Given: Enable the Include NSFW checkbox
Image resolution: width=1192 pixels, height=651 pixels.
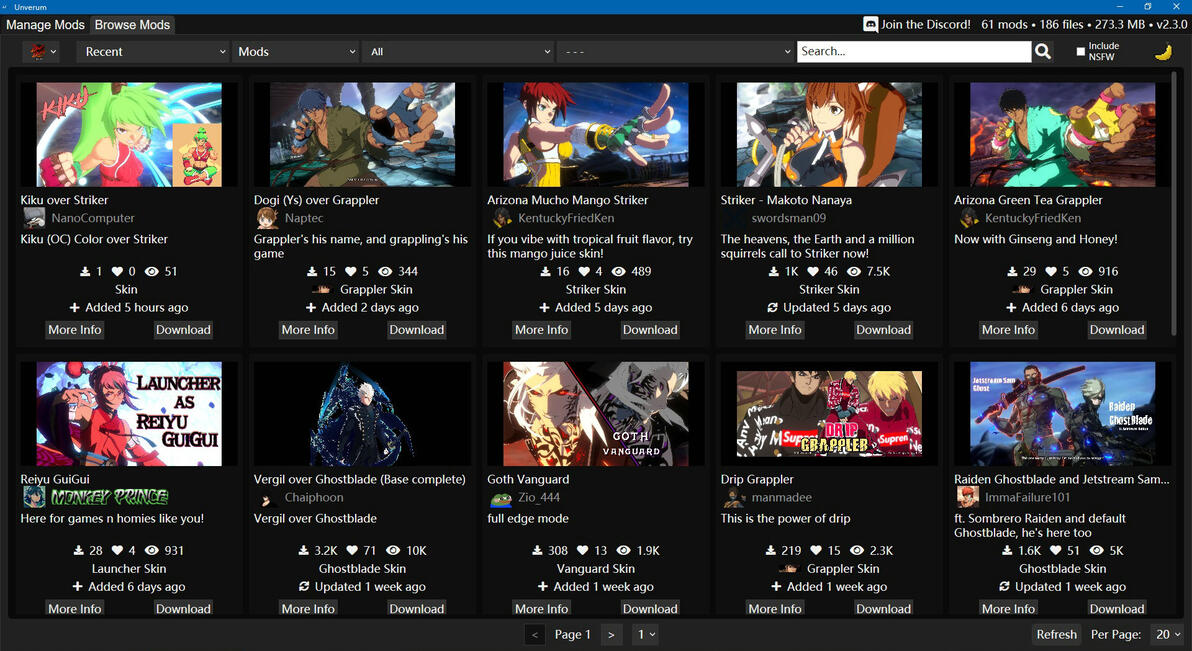Looking at the screenshot, I should coord(1080,52).
